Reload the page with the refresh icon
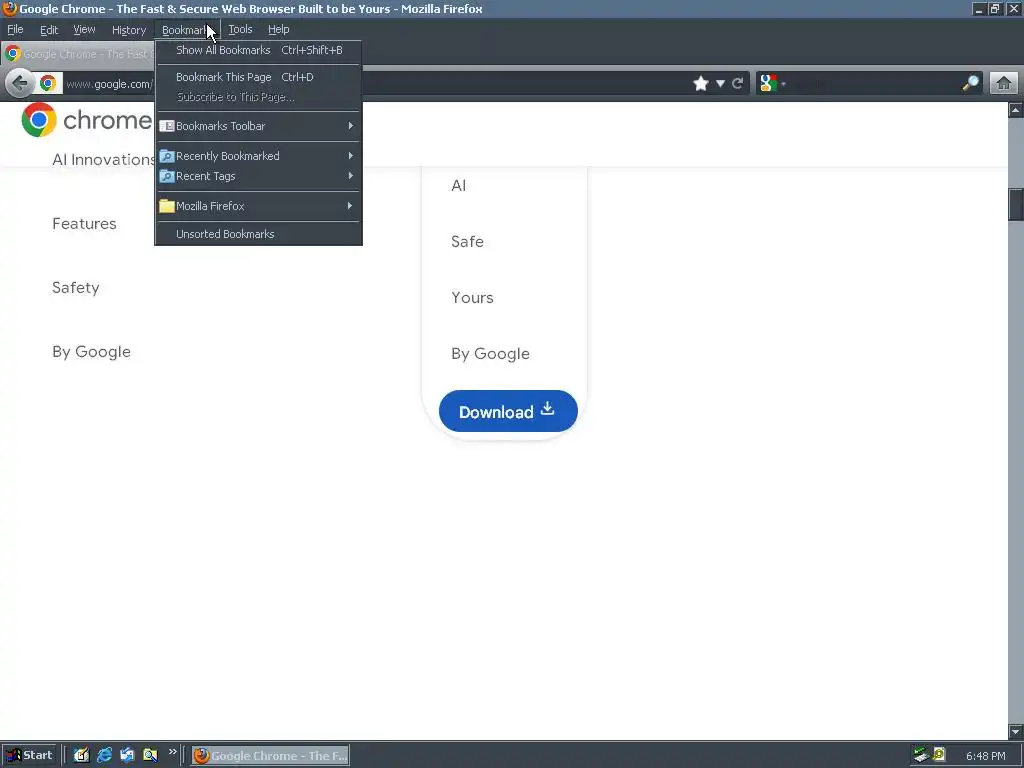 click(x=738, y=84)
